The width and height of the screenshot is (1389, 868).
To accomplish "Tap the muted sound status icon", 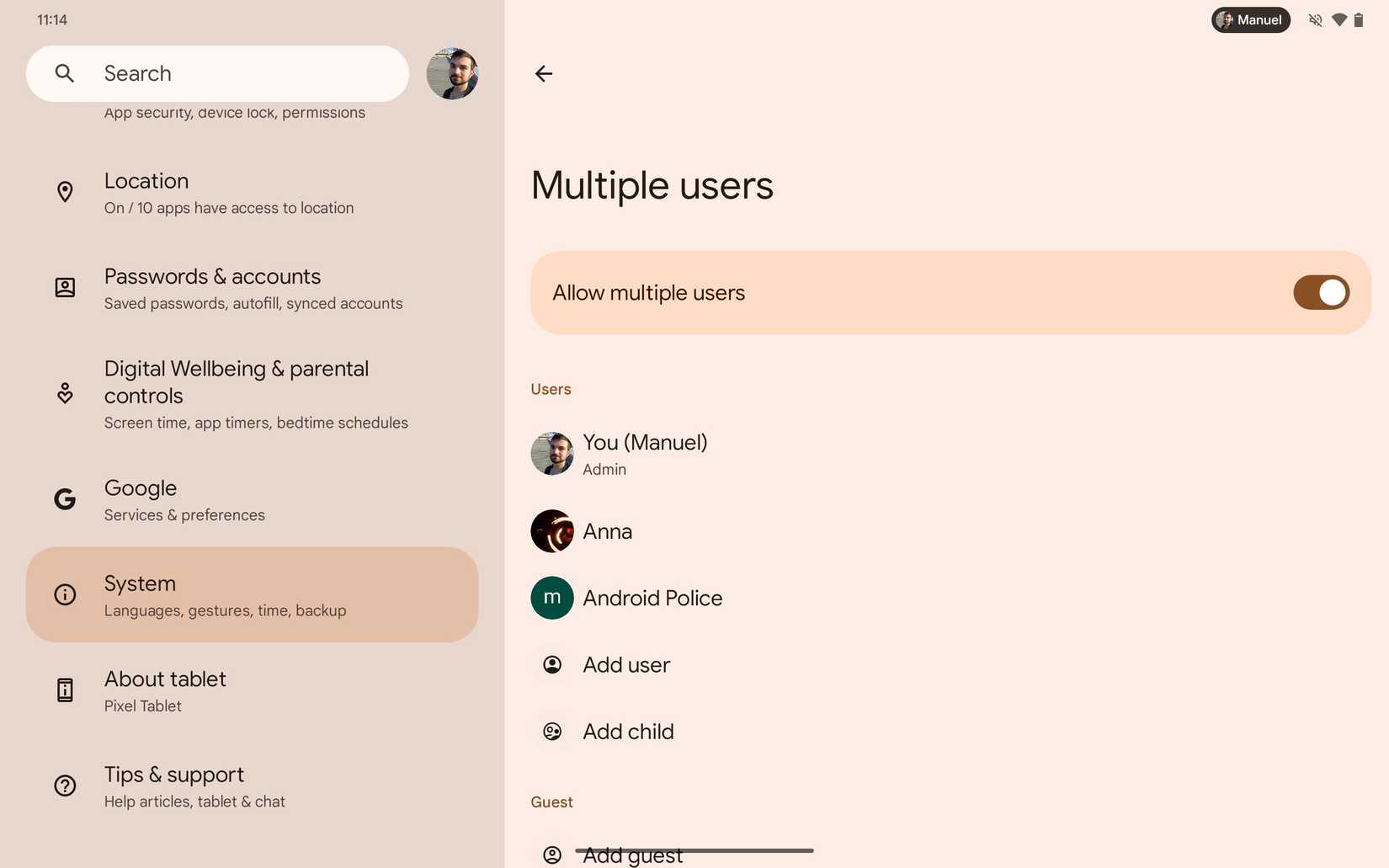I will [1315, 20].
